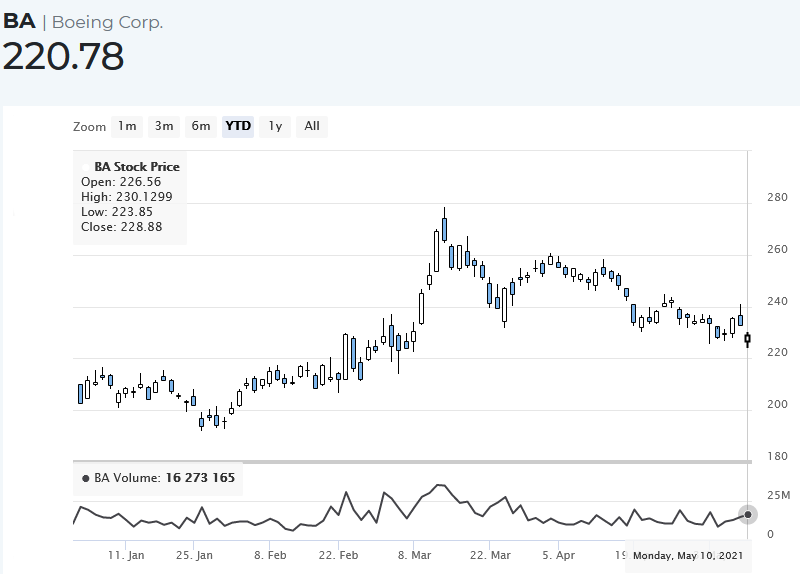Click the active YTD zoom button
The height and width of the screenshot is (574, 800).
[238, 126]
